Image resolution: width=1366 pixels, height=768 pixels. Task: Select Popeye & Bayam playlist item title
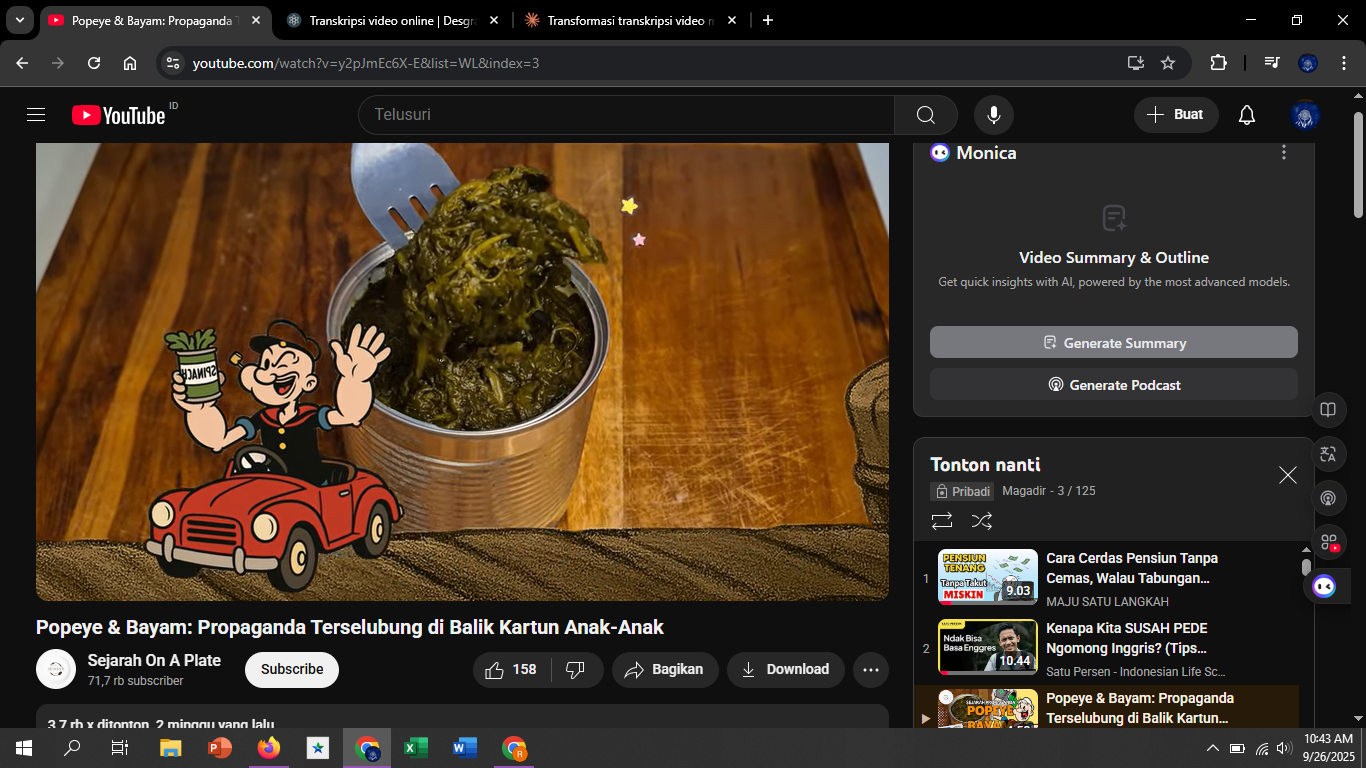coord(1140,708)
